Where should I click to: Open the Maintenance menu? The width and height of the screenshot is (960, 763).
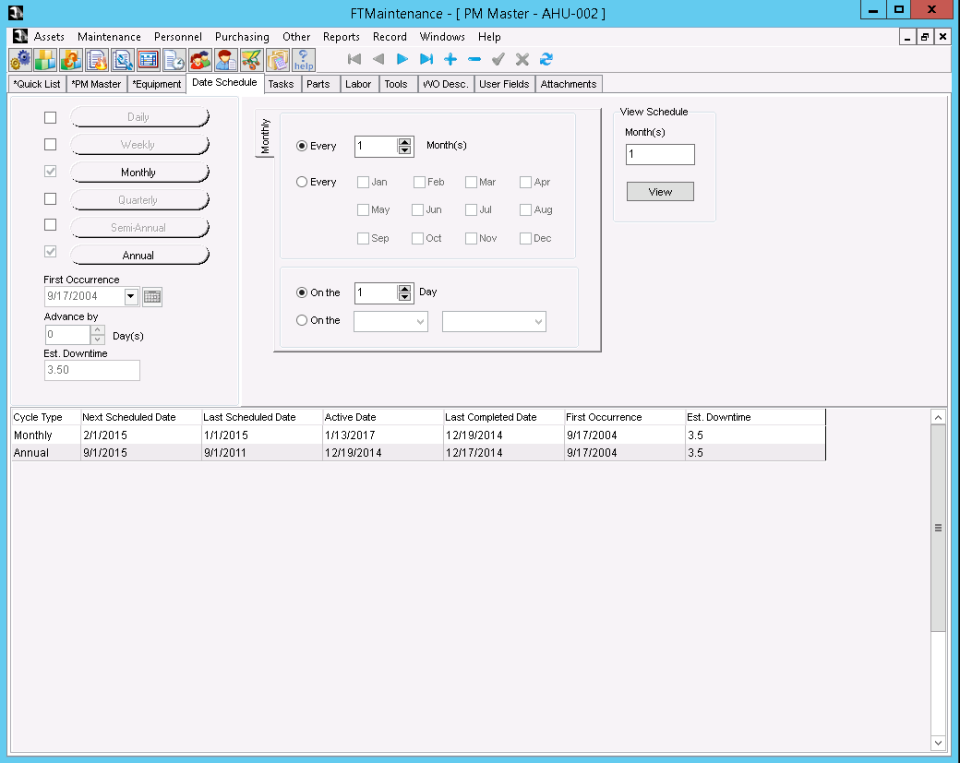pyautogui.click(x=109, y=37)
